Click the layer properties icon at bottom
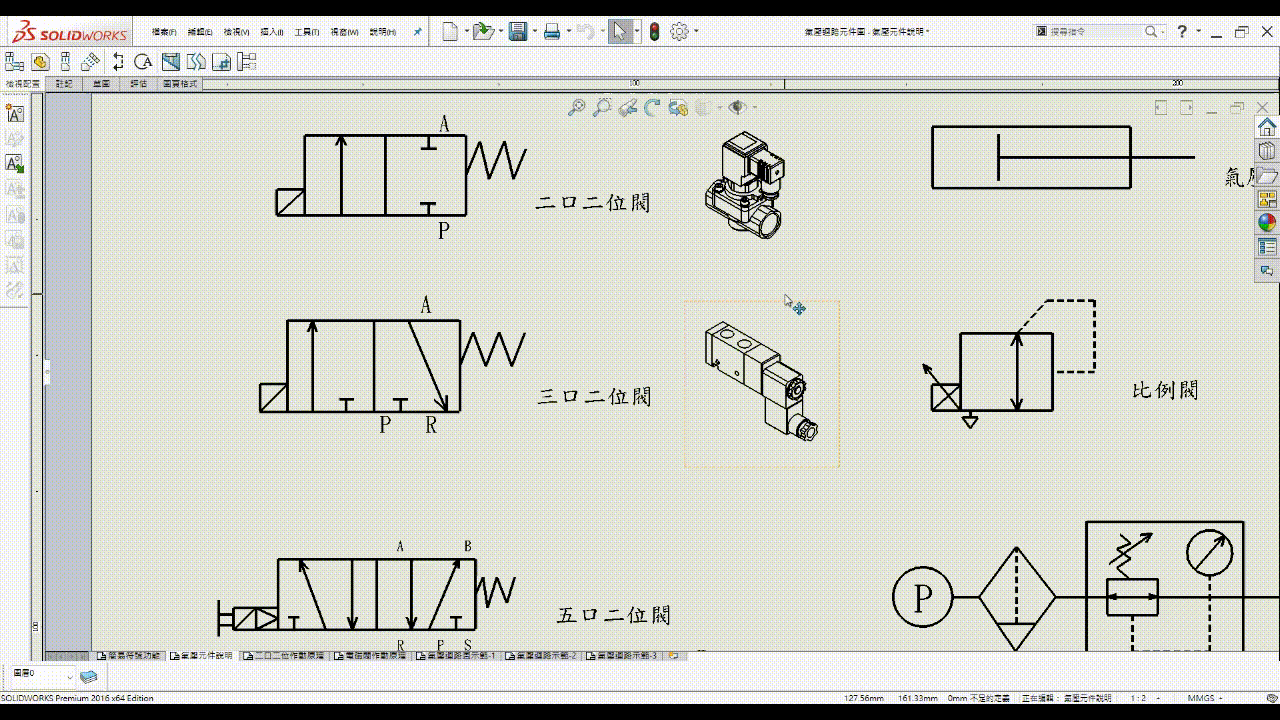Viewport: 1280px width, 720px height. pos(88,677)
